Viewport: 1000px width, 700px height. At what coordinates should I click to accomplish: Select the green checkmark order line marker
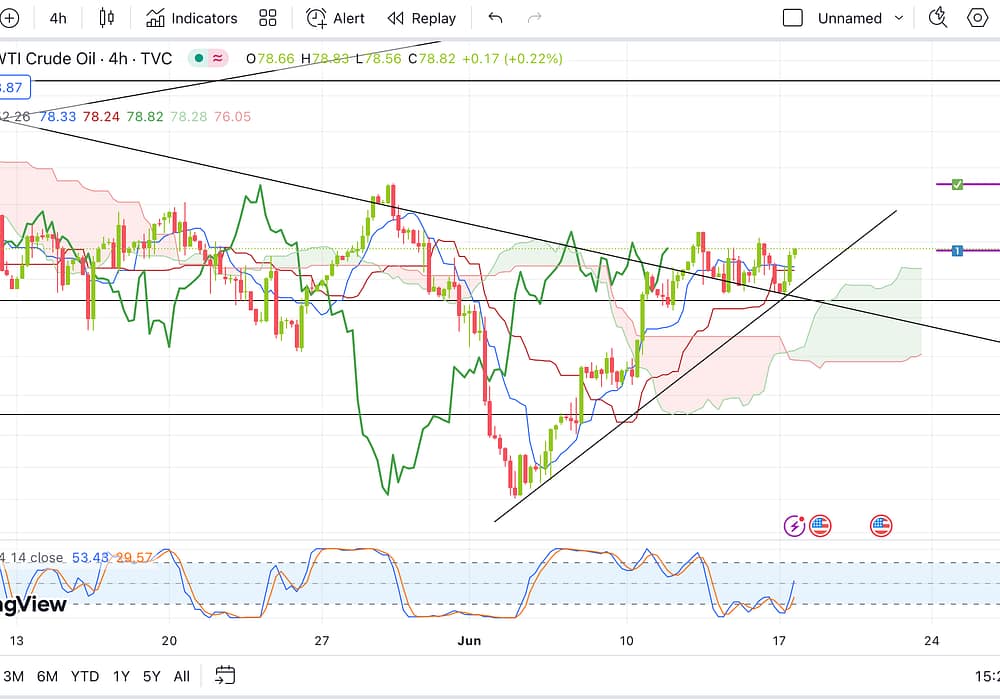click(x=957, y=184)
